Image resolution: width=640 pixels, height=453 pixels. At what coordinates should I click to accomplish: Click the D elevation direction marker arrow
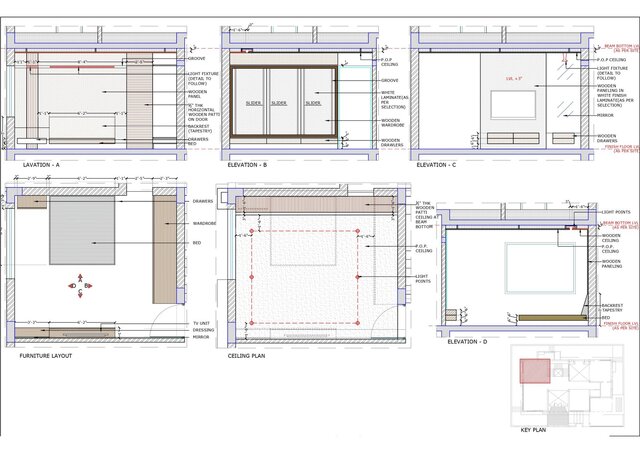(x=72, y=286)
